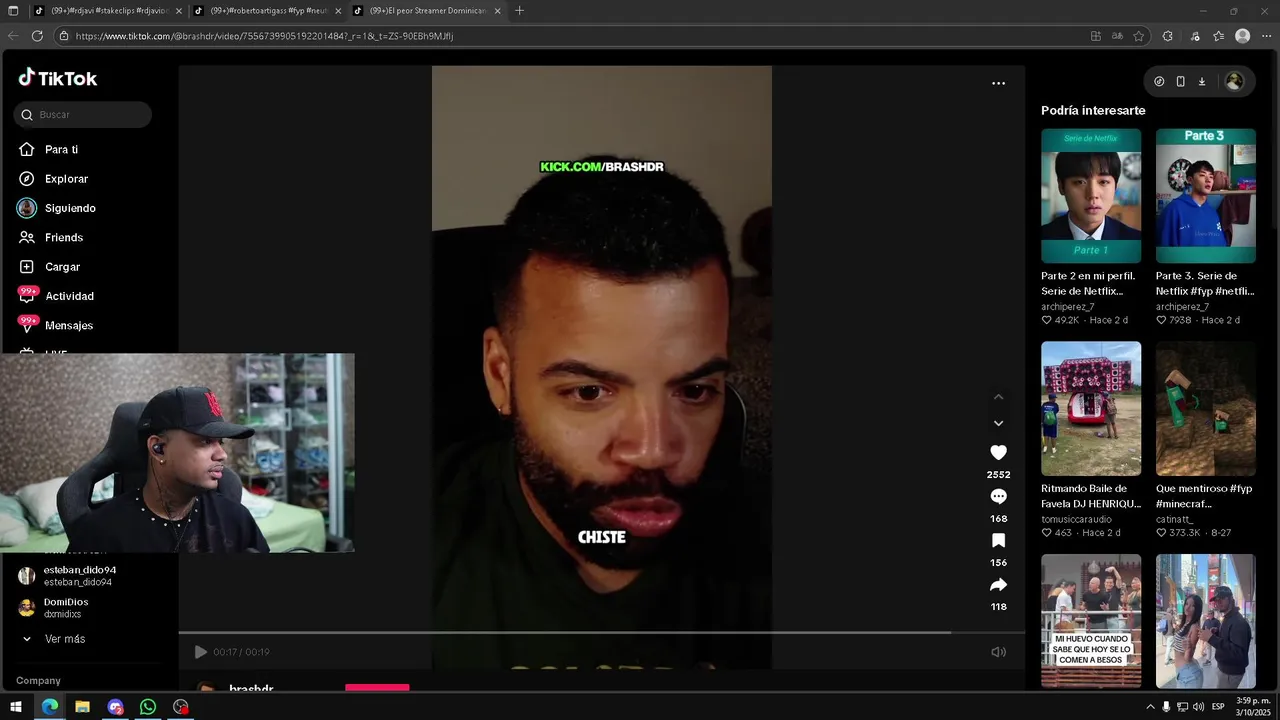The width and height of the screenshot is (1280, 720).
Task: Click the desktop app download icon
Action: pyautogui.click(x=1202, y=82)
